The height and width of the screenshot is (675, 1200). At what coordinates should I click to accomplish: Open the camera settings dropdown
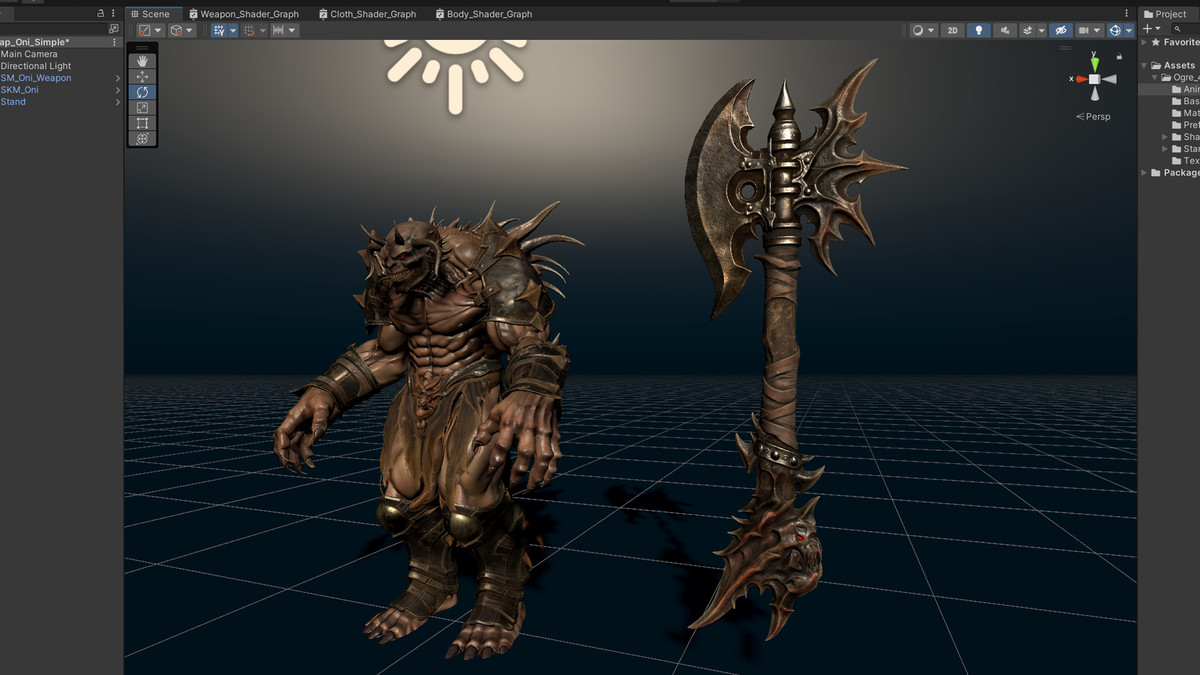point(1096,30)
